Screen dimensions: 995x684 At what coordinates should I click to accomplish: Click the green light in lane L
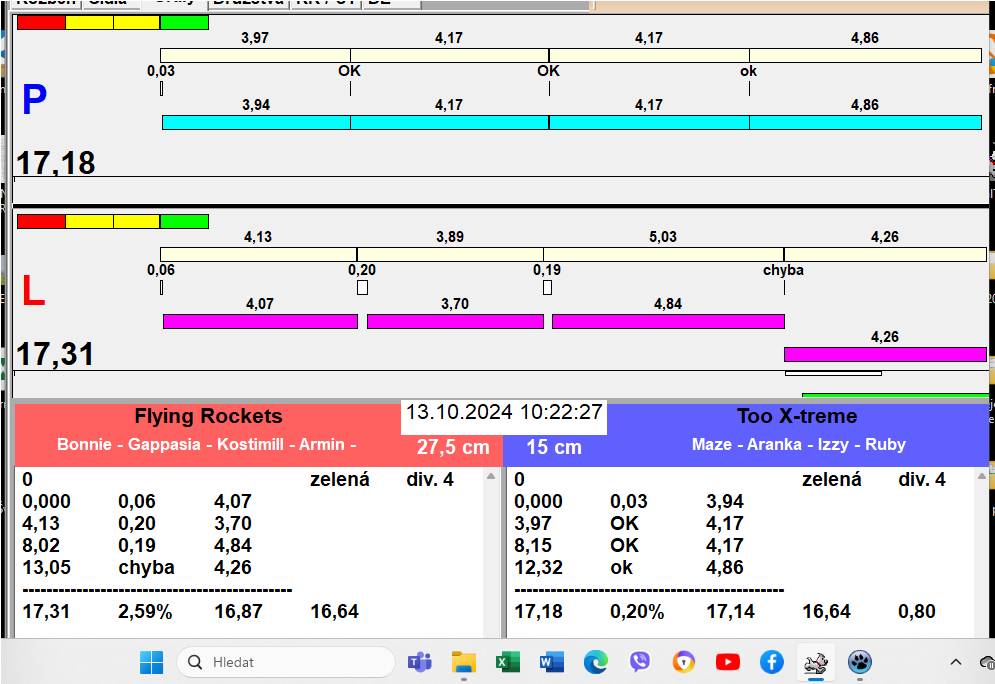184,221
